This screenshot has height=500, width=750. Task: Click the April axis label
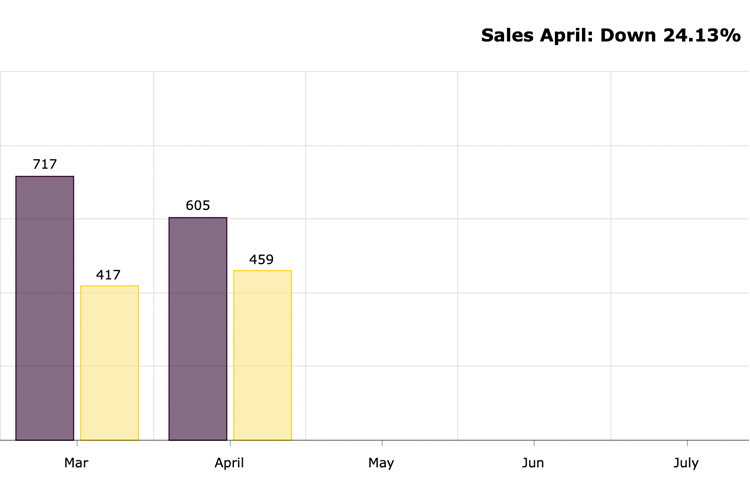click(x=229, y=463)
